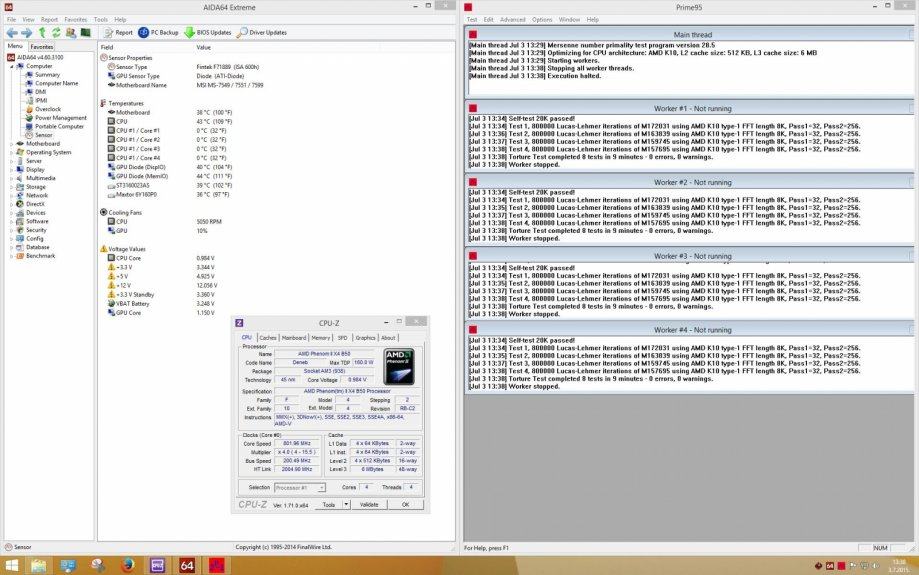Image resolution: width=919 pixels, height=575 pixels.
Task: Launch Firefox from taskbar
Action: click(128, 566)
